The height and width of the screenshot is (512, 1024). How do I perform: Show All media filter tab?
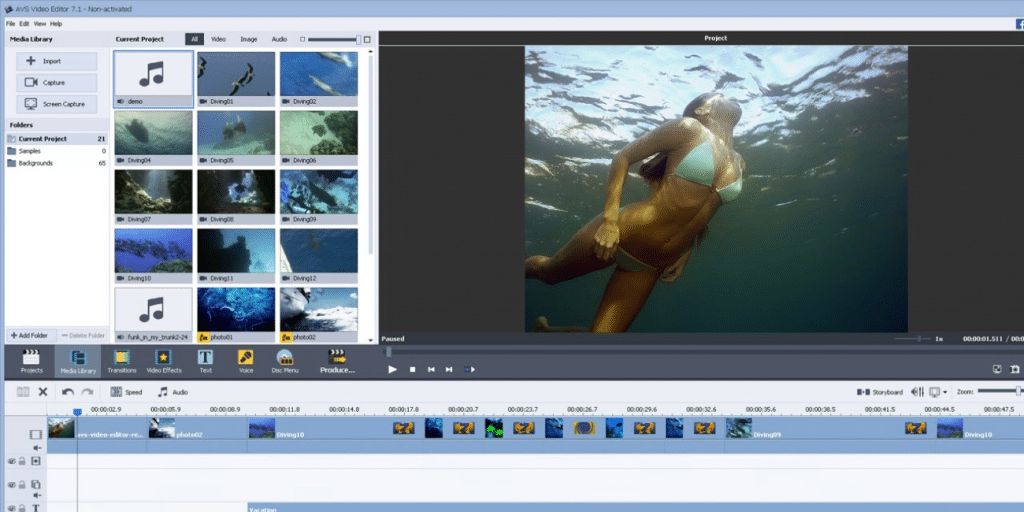194,39
